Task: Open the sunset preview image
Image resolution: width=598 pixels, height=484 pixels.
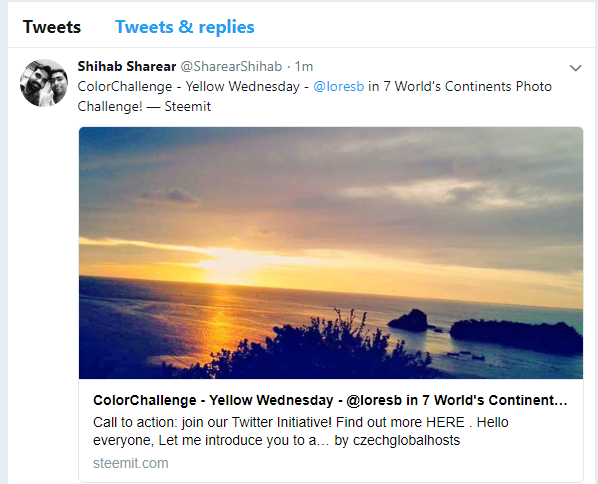Action: (331, 253)
